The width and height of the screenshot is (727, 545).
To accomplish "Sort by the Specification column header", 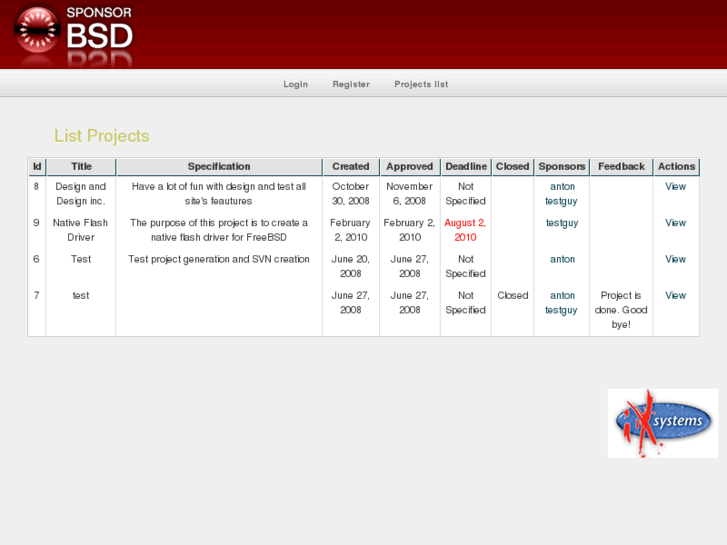I will point(219,167).
